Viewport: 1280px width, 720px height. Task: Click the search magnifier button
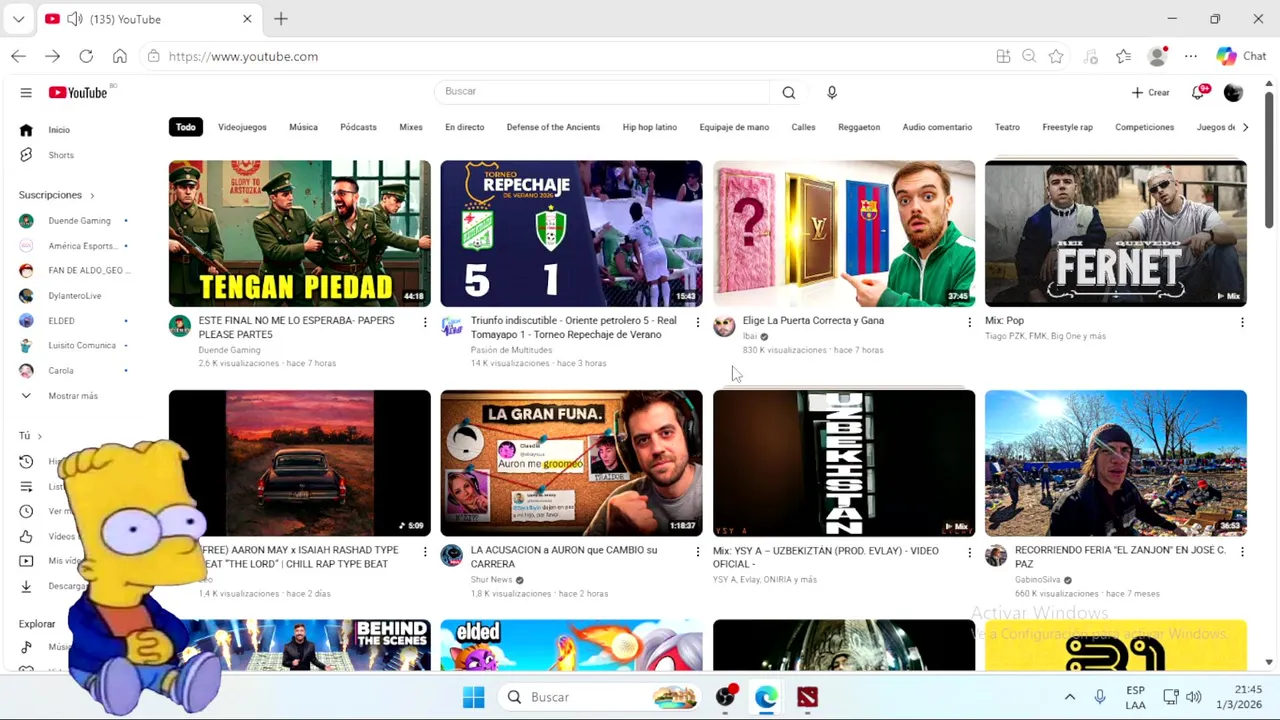(789, 92)
